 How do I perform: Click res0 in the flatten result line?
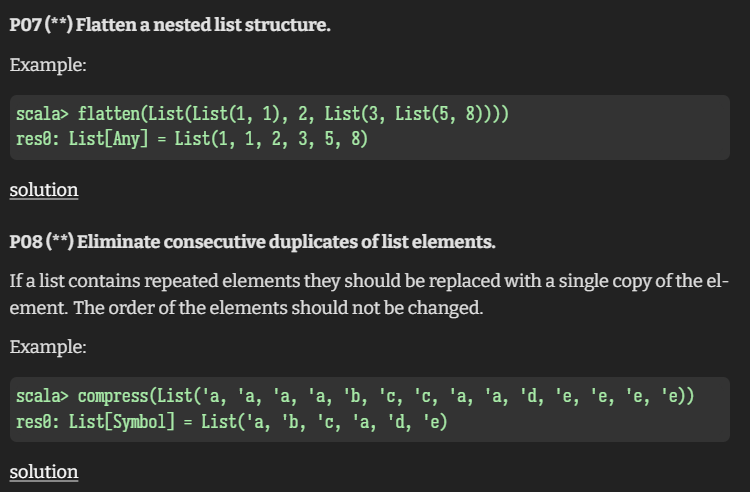33,139
